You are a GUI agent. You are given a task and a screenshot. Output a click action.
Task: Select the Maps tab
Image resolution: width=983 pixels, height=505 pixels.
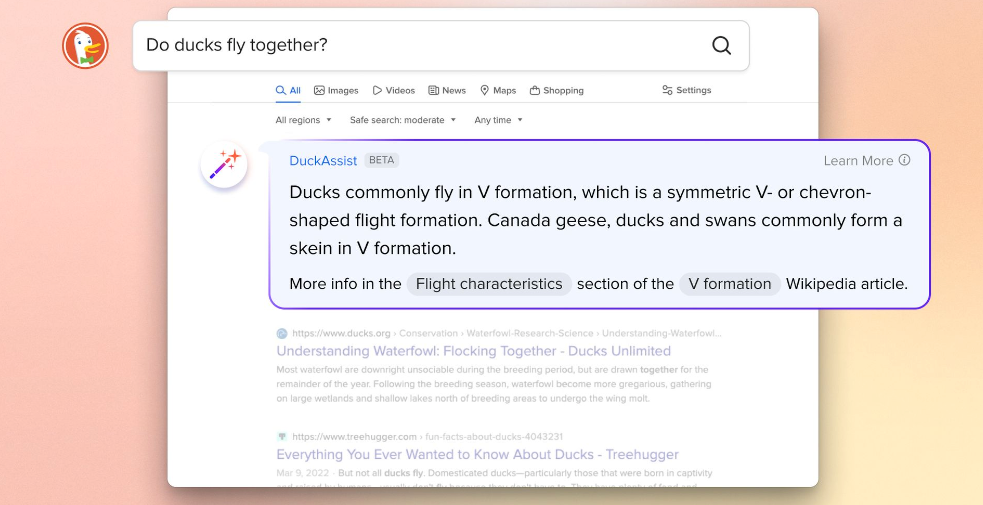[x=498, y=90]
